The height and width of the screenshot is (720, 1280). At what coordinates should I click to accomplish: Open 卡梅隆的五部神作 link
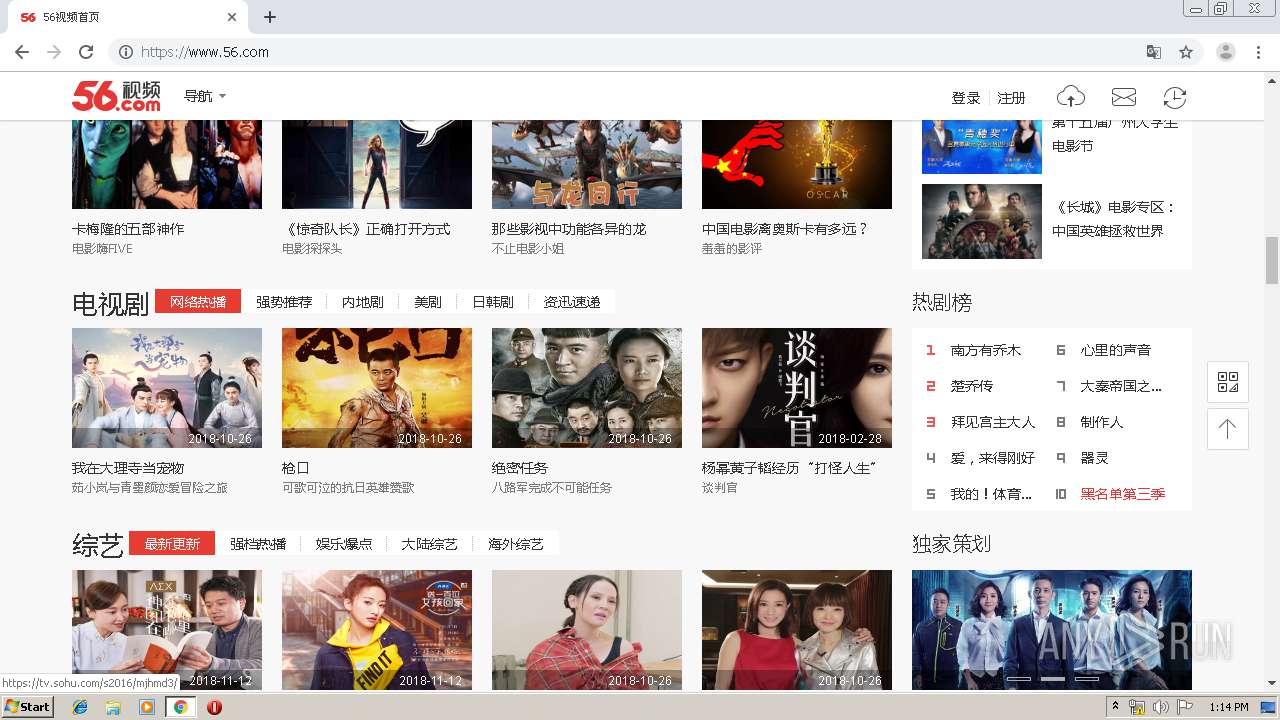[x=128, y=229]
